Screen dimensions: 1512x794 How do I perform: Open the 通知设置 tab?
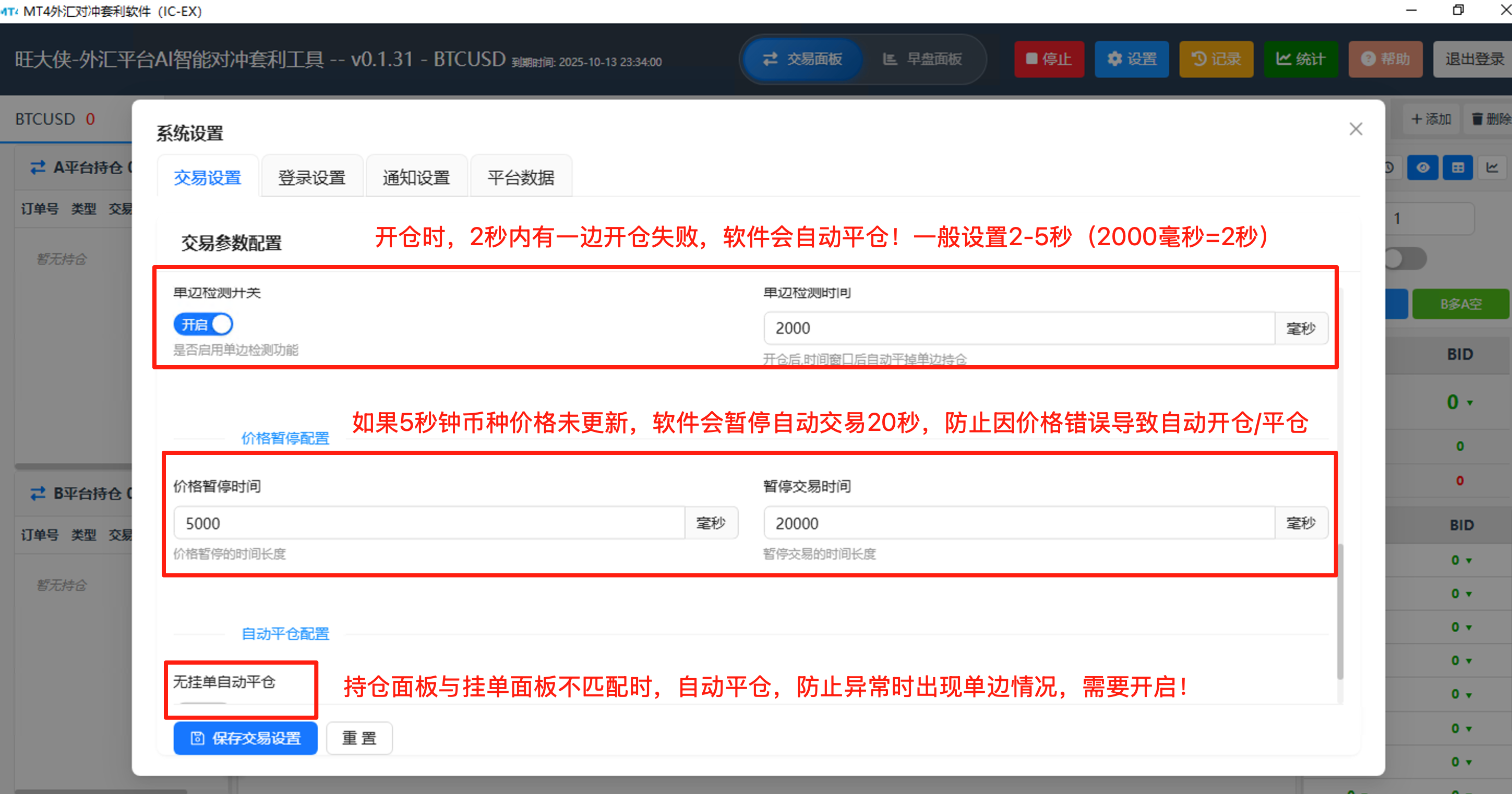point(416,177)
